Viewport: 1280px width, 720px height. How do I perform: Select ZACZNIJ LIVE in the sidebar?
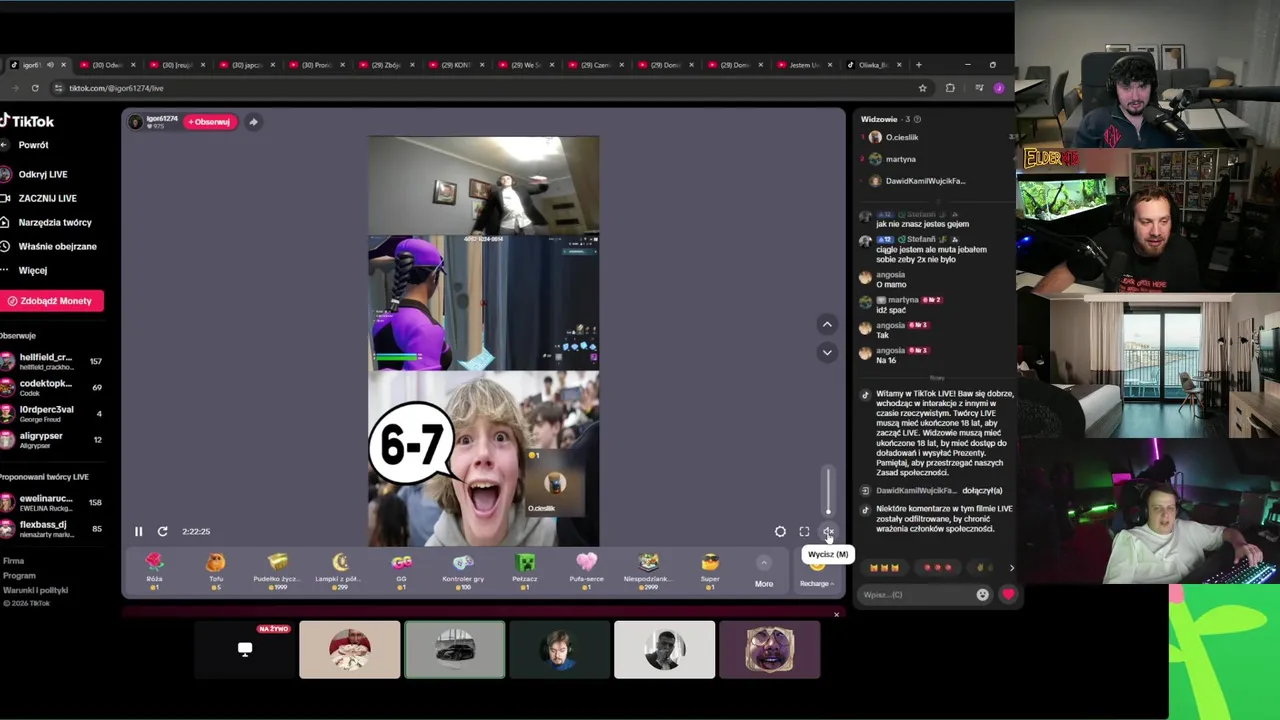47,198
